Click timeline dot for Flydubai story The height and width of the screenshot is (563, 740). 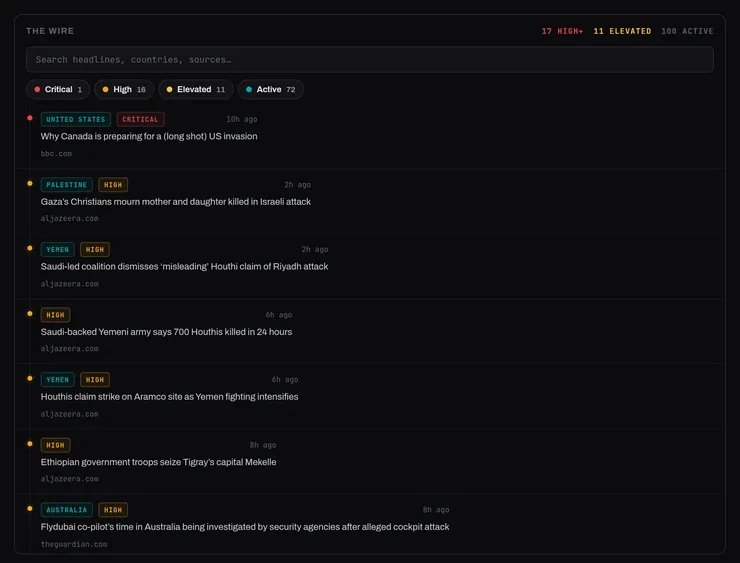point(30,508)
